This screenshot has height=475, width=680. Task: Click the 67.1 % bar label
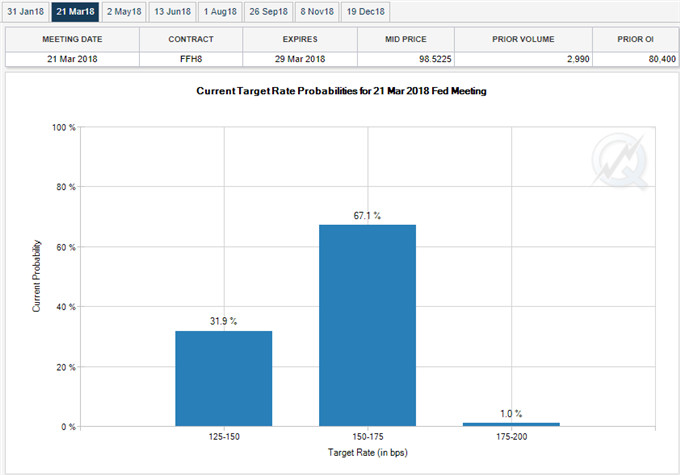[x=367, y=216]
